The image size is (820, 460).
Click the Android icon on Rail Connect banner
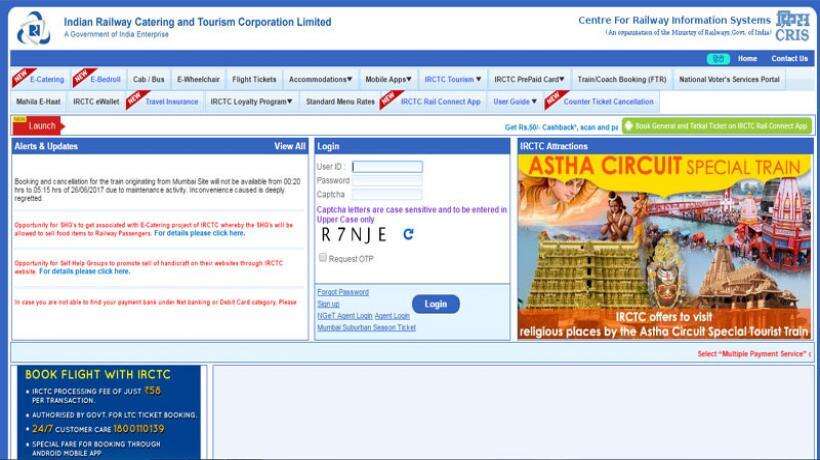pyautogui.click(x=628, y=126)
